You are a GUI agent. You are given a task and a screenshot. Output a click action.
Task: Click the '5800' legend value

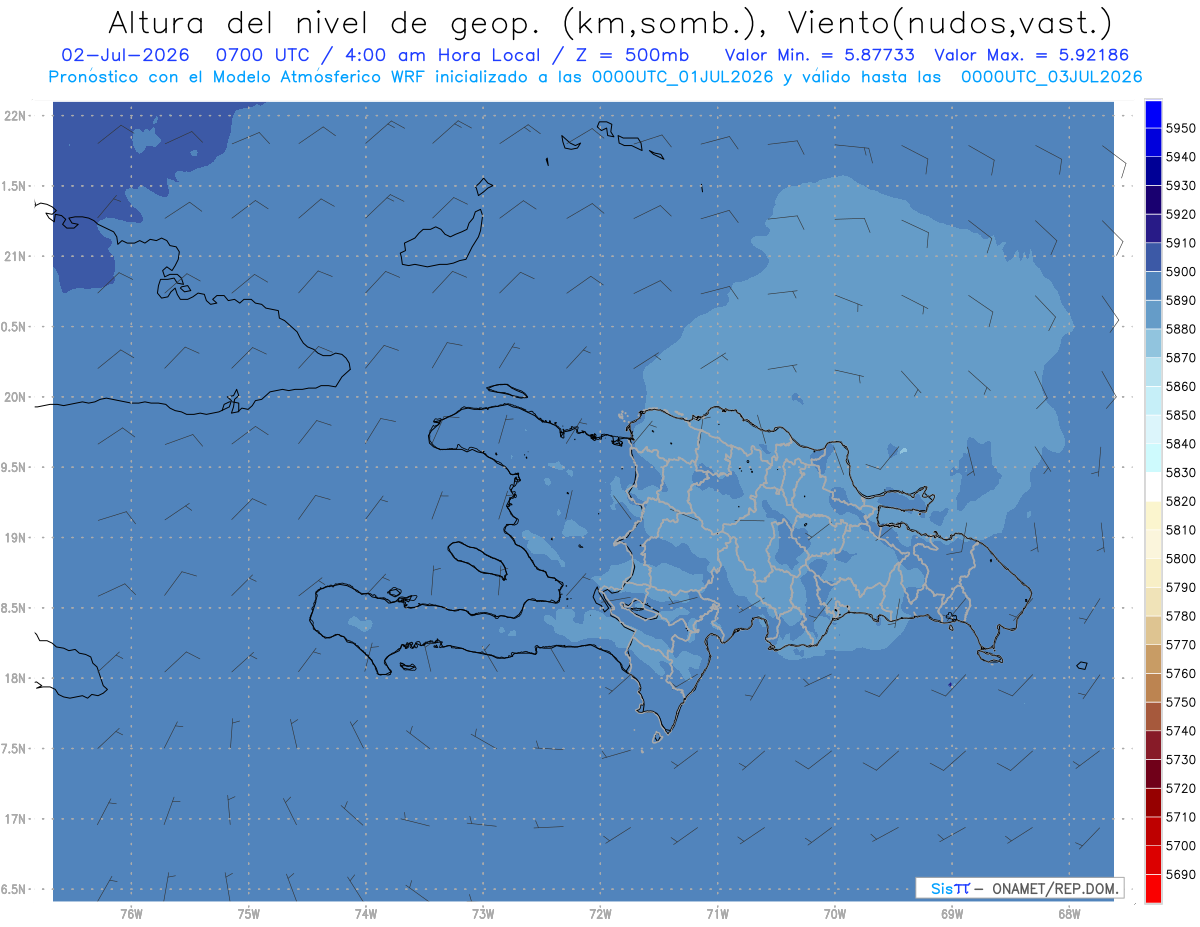[x=1180, y=559]
